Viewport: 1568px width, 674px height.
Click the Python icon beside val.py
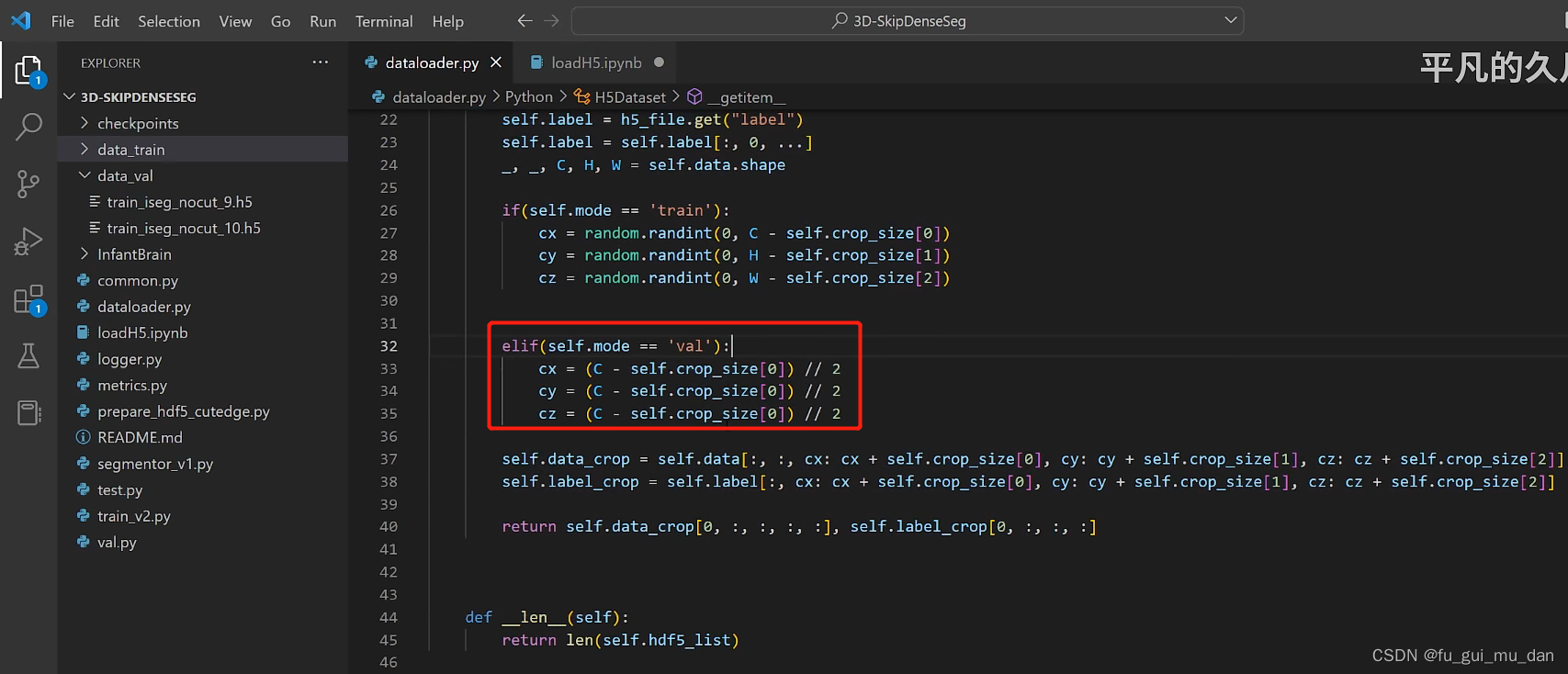84,542
